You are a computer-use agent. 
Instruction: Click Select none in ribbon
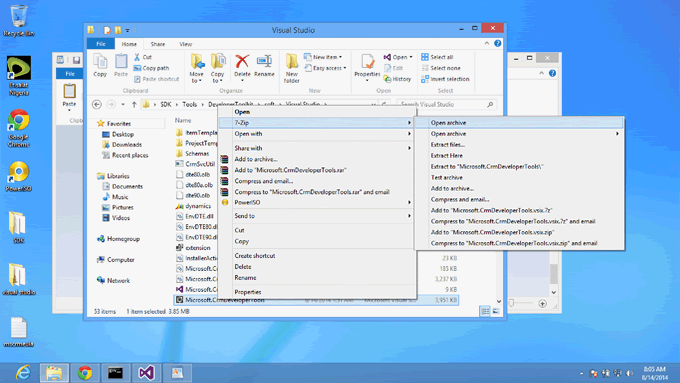tap(441, 68)
